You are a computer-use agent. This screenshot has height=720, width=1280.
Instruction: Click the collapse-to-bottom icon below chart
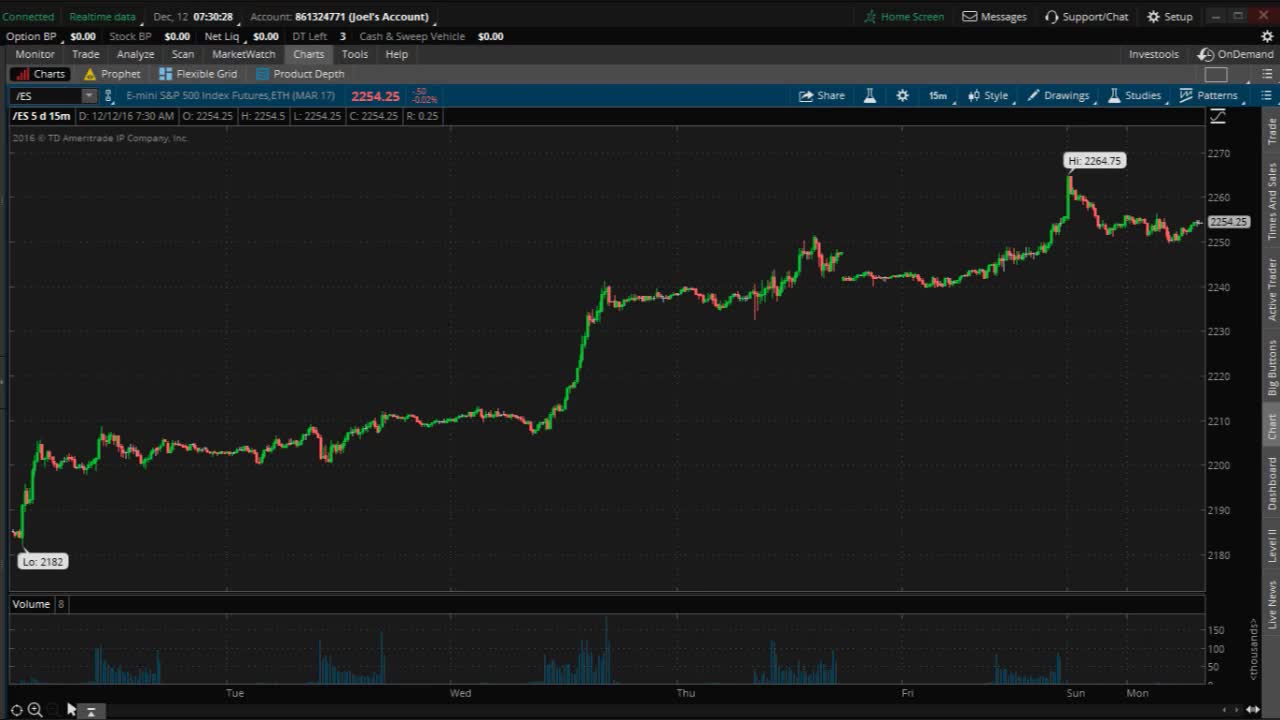(90, 711)
